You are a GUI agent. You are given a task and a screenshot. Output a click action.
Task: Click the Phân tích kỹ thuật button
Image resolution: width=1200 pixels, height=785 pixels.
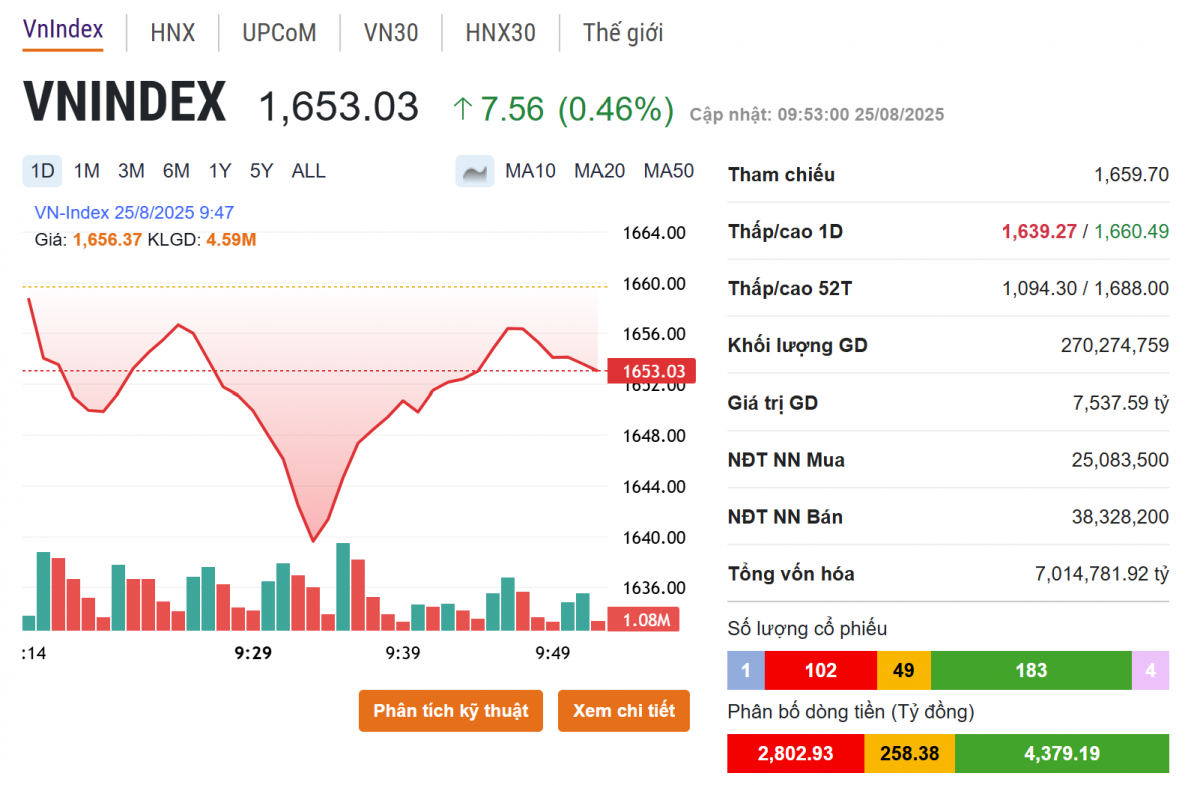[x=451, y=711]
